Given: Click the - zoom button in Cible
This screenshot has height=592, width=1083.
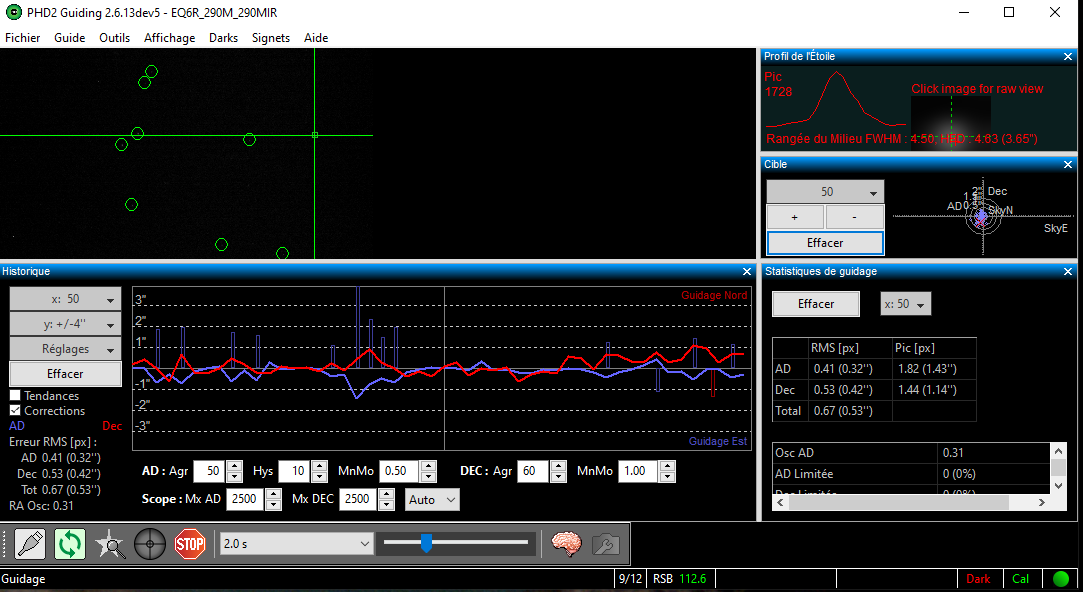Looking at the screenshot, I should coord(854,217).
